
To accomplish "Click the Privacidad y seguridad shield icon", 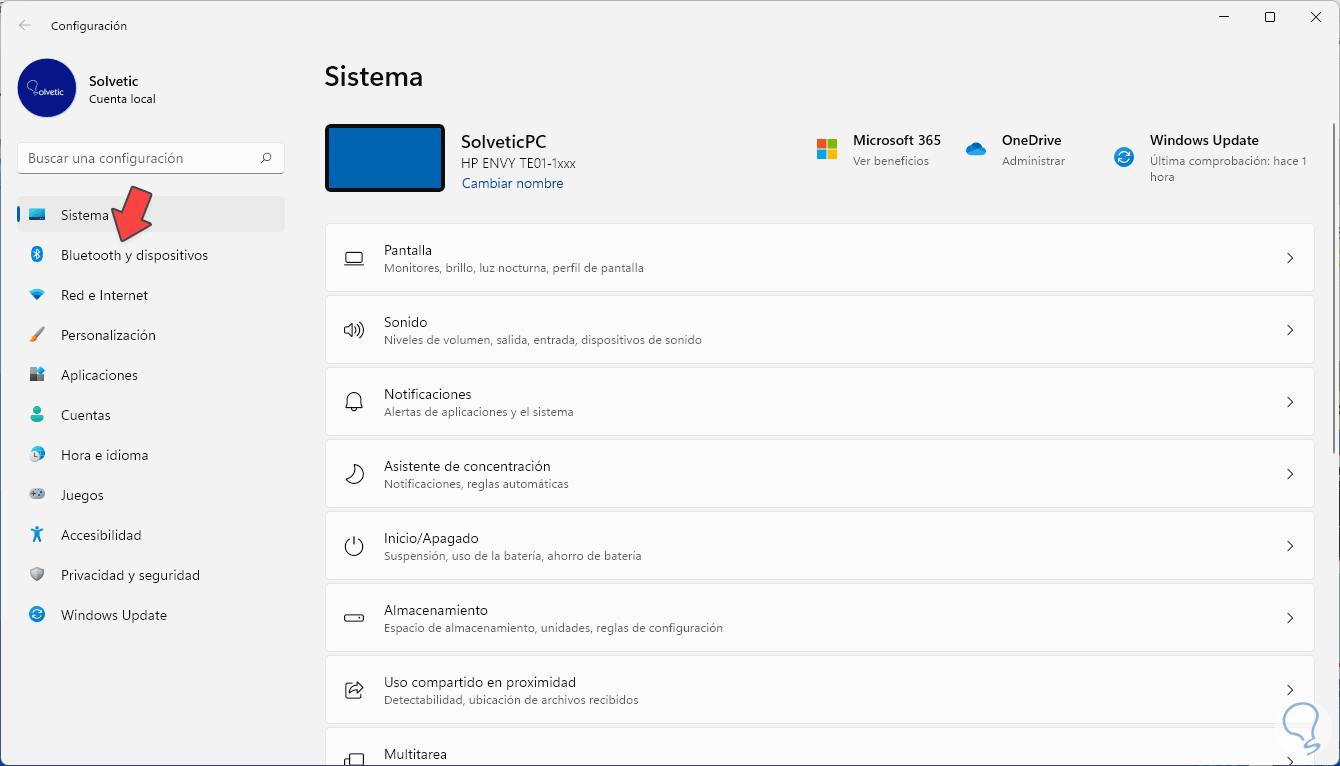I will tap(37, 575).
